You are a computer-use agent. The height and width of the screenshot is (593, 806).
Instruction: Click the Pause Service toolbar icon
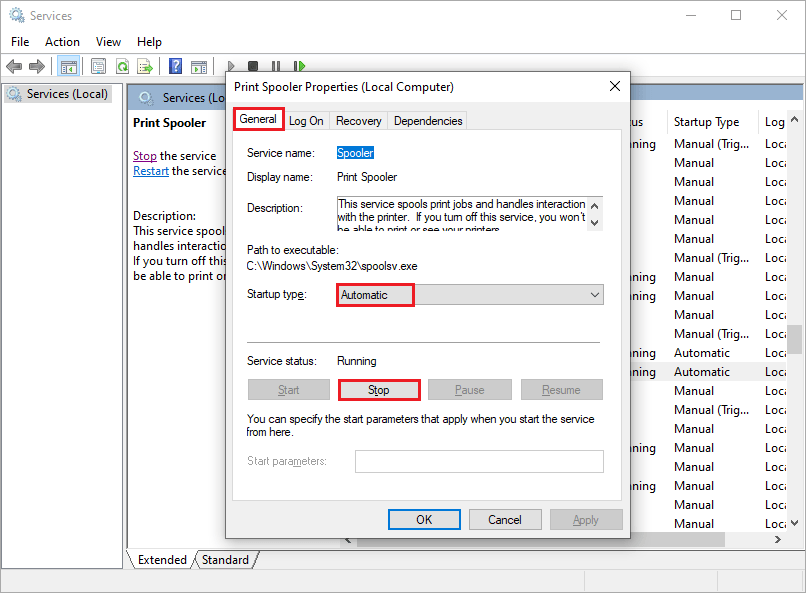[275, 66]
